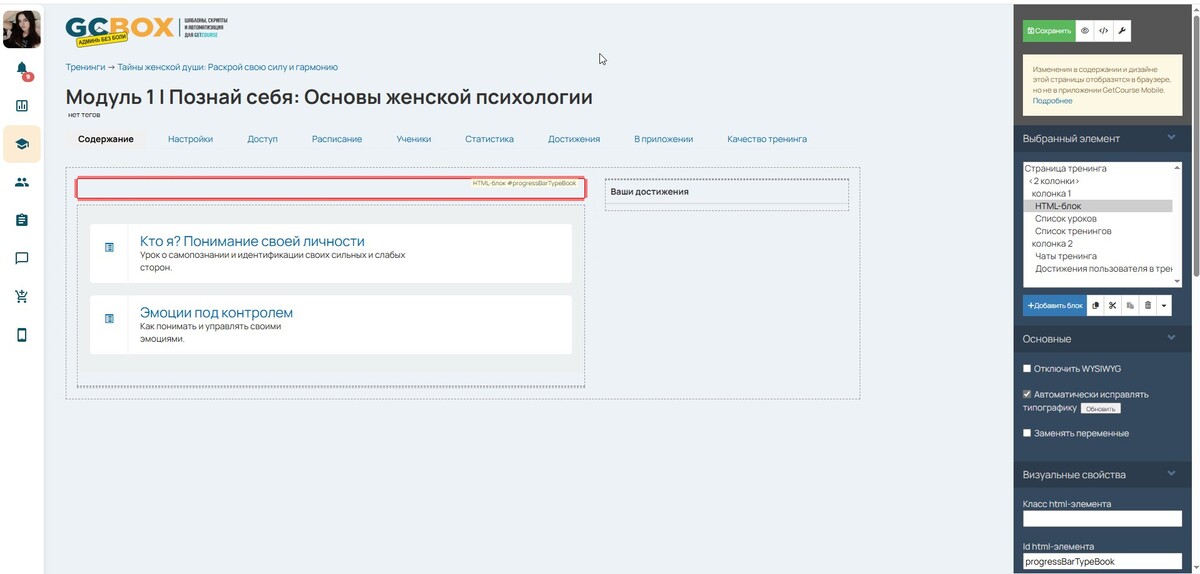Click the Подробнее link in notice

1052,101
